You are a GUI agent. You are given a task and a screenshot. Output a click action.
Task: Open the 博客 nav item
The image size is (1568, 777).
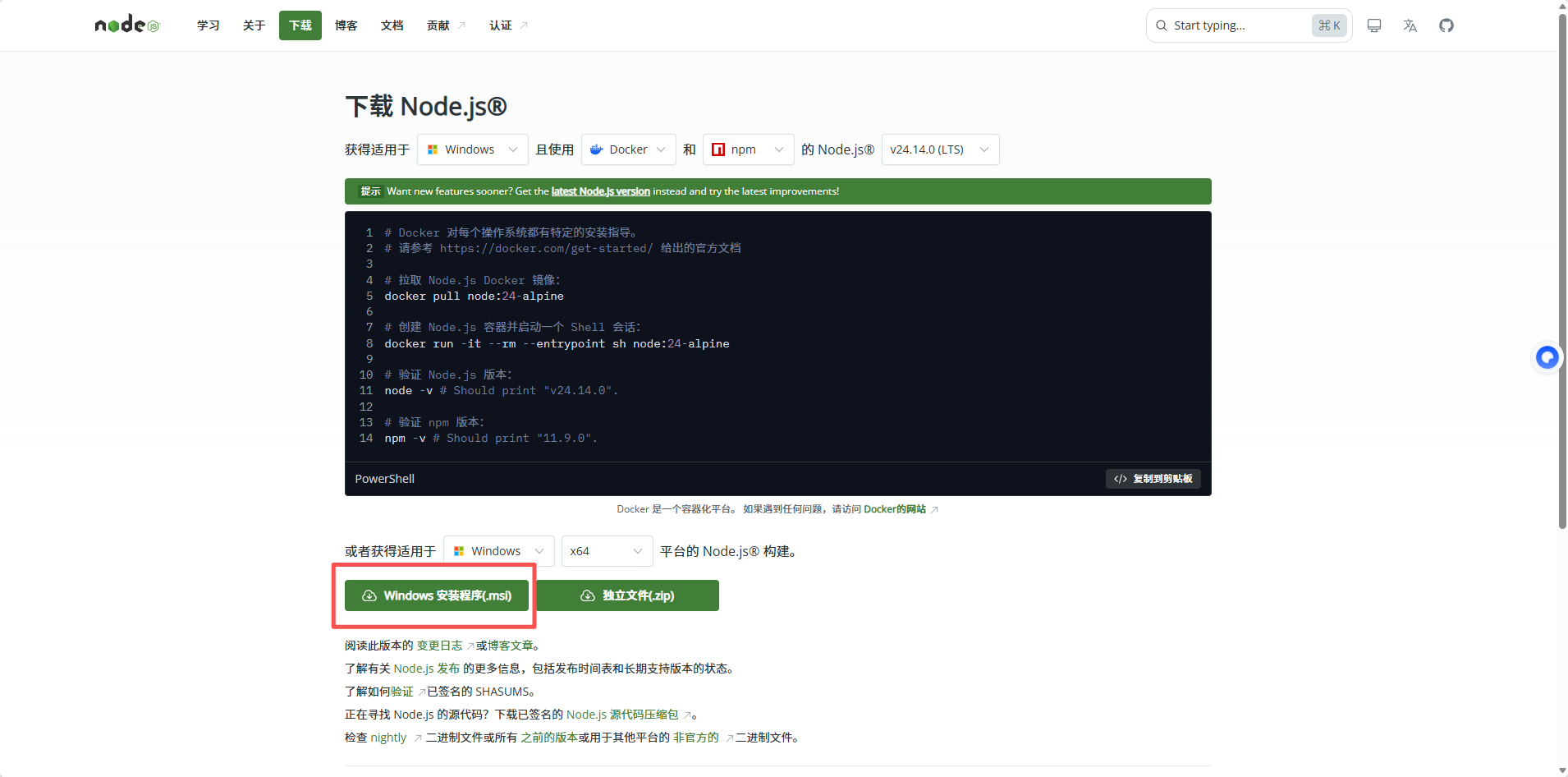click(346, 25)
